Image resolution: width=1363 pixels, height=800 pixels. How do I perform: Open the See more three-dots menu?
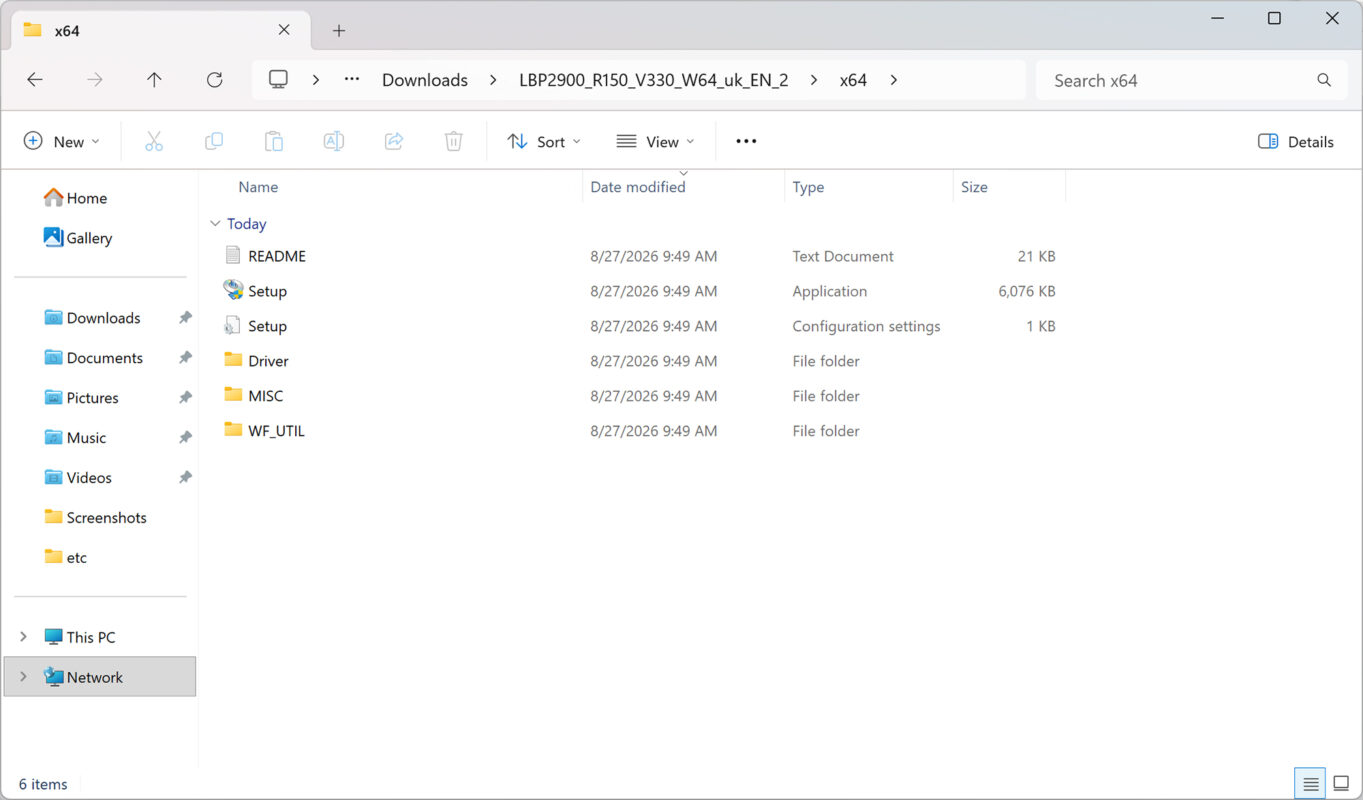[x=746, y=142]
